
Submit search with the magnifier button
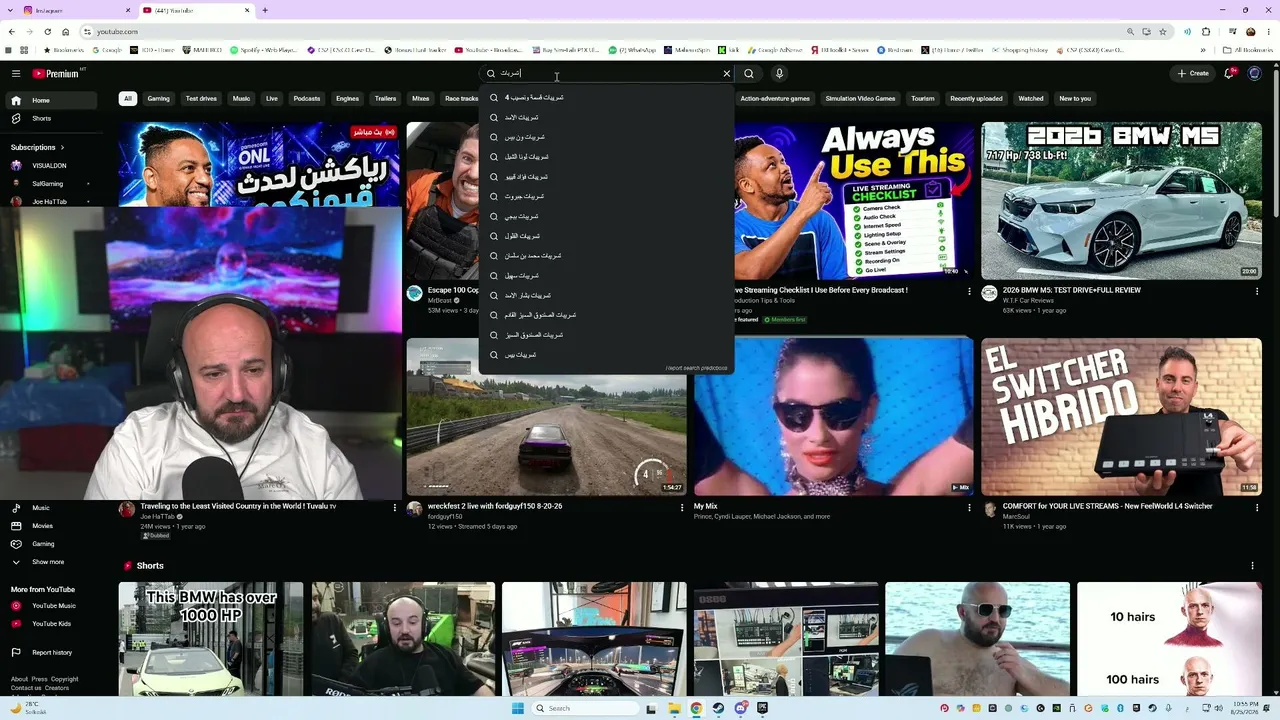pyautogui.click(x=749, y=73)
